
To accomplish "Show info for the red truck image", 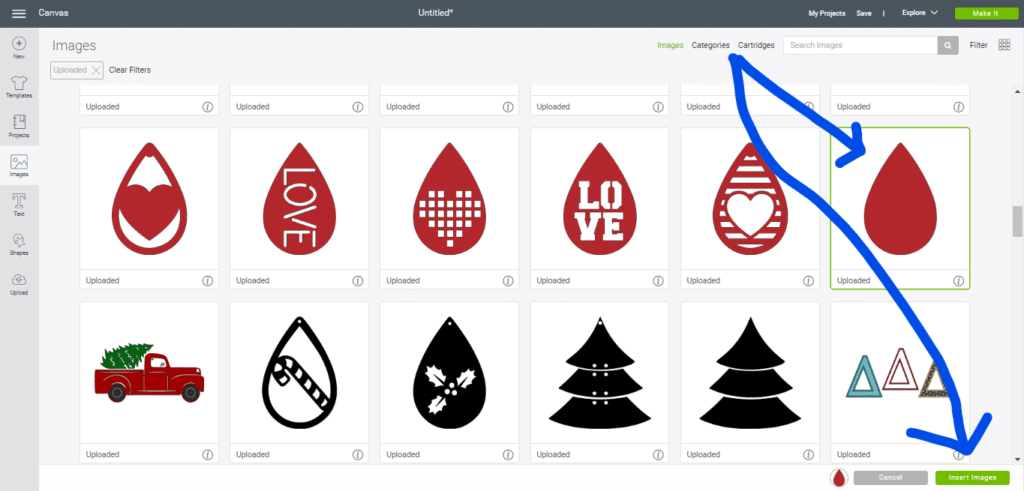I will pos(207,455).
